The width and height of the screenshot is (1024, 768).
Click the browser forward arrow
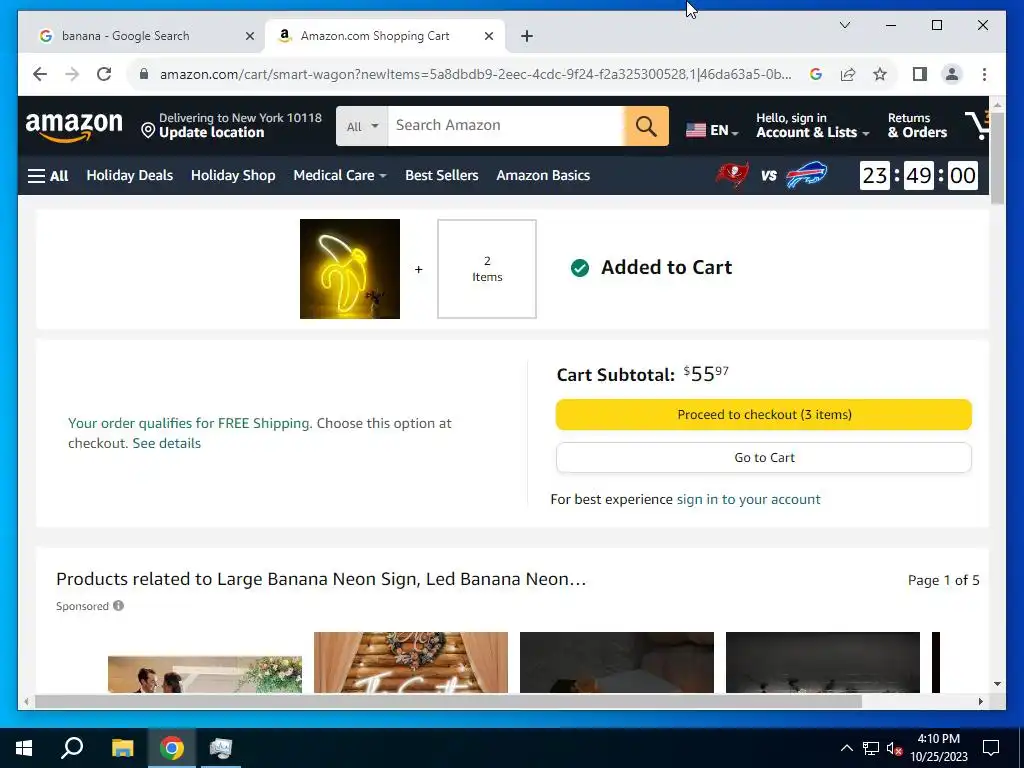(x=72, y=74)
